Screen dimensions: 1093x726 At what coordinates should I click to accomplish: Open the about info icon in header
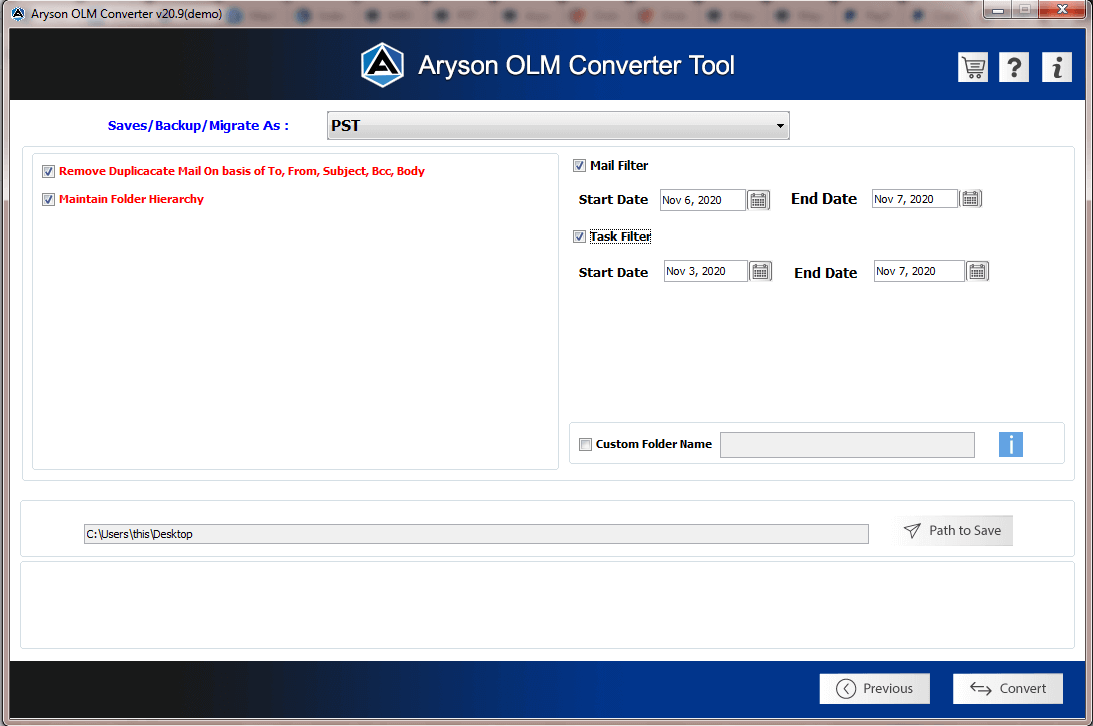pos(1057,68)
